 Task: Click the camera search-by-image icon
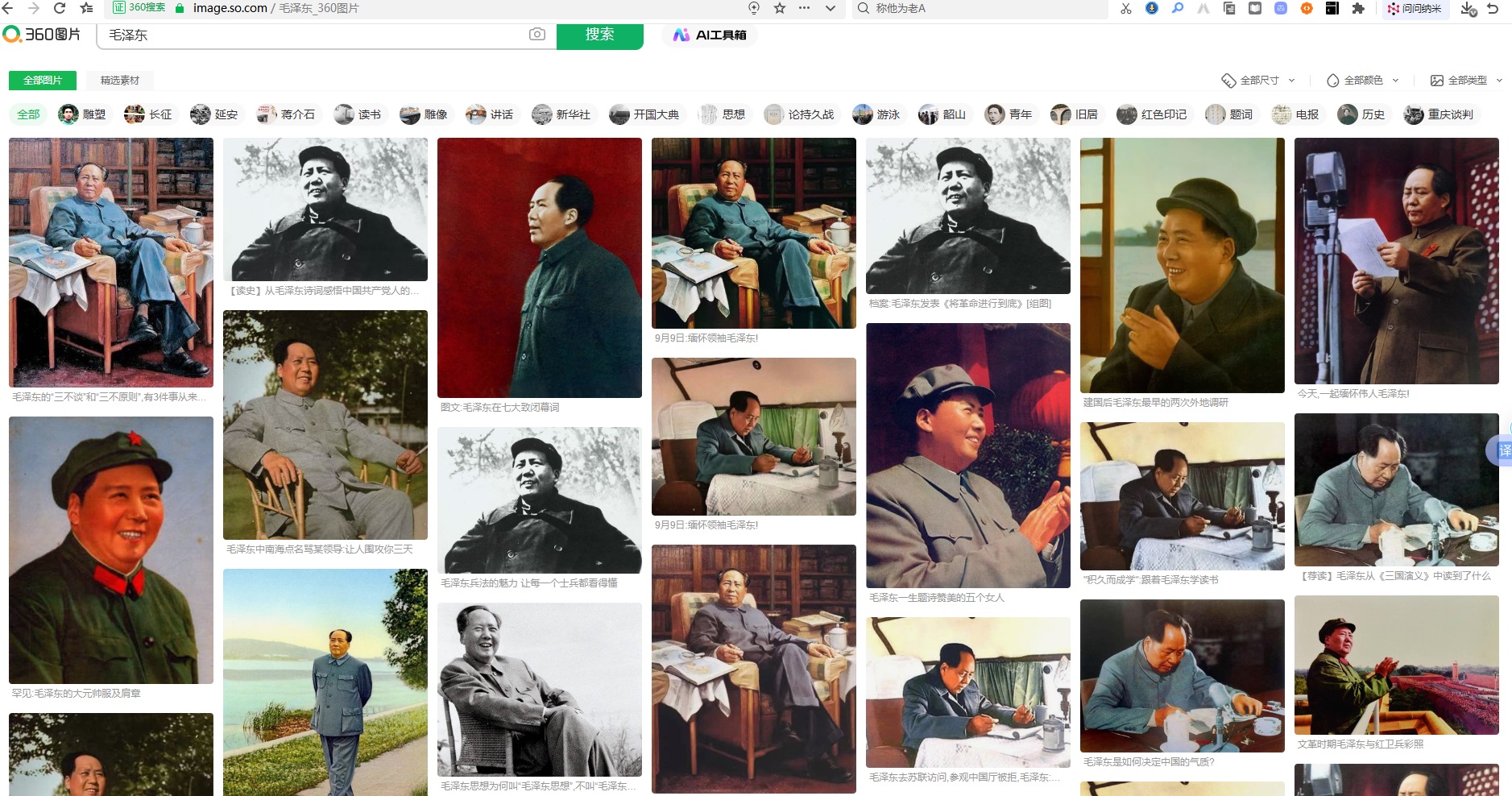click(x=537, y=35)
